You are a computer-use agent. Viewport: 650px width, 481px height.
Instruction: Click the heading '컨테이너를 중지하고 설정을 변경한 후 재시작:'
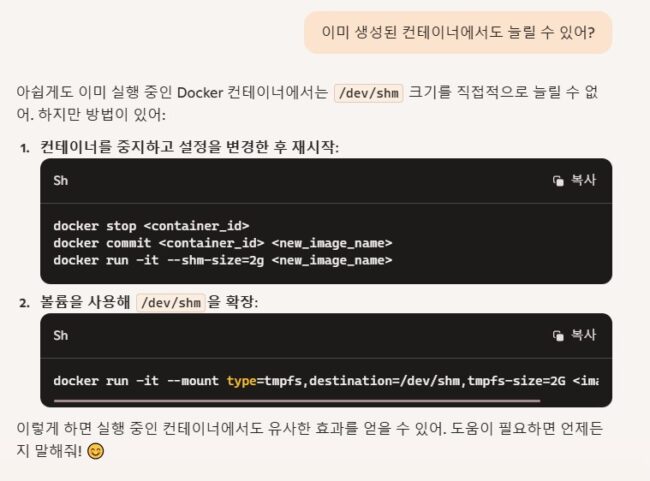[189, 147]
